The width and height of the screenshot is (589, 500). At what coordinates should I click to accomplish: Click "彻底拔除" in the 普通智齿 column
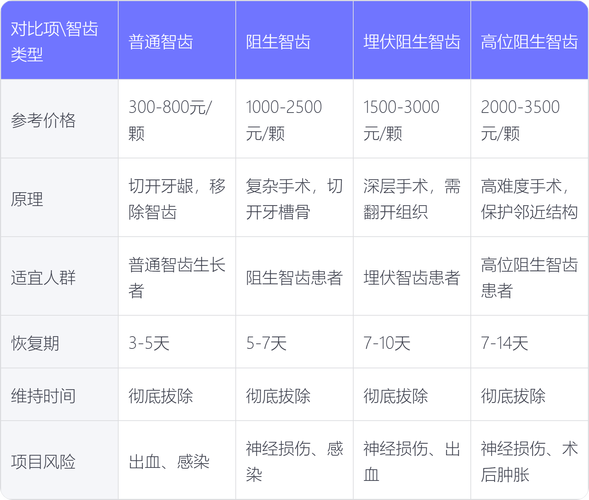point(177,395)
